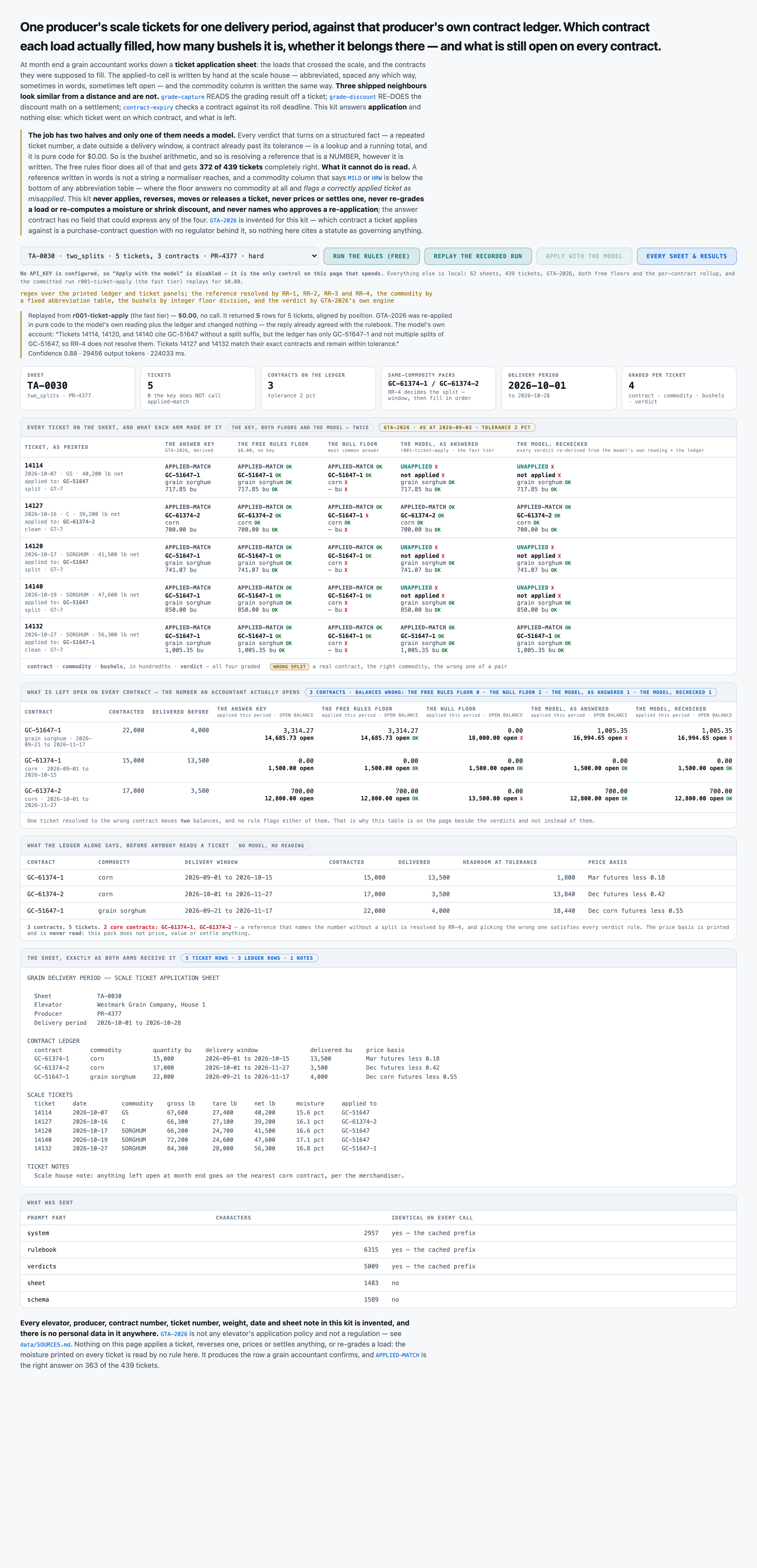This screenshot has height=1568, width=757.
Task: Click the 'schema' prompt part row
Action: click(x=378, y=1300)
